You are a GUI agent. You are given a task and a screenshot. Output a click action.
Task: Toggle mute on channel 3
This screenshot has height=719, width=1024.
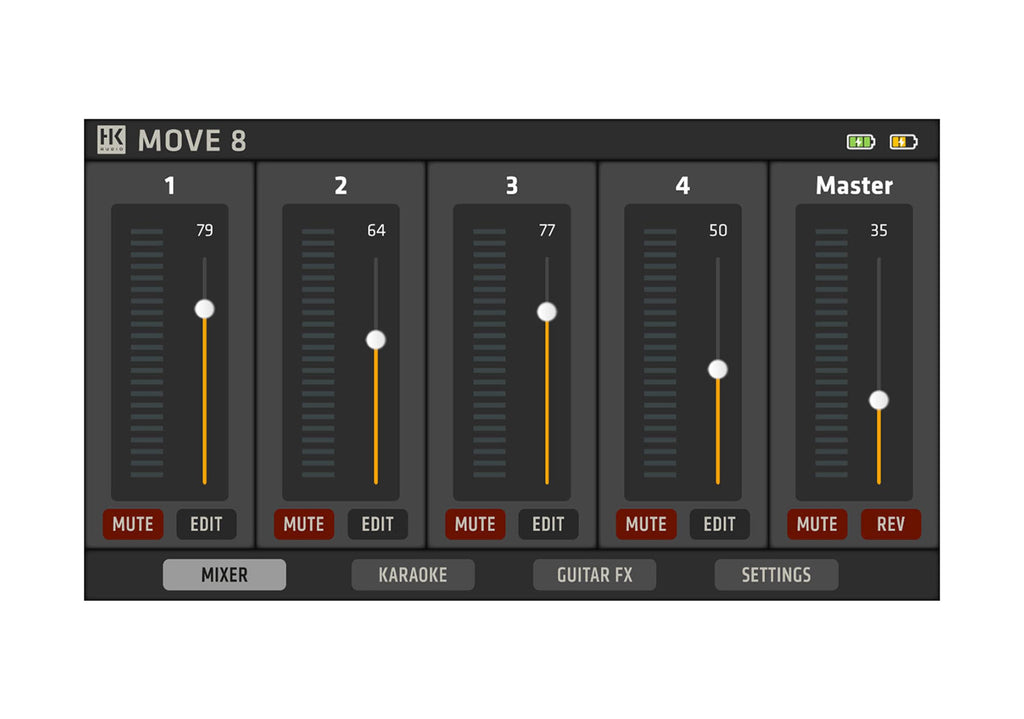[475, 524]
